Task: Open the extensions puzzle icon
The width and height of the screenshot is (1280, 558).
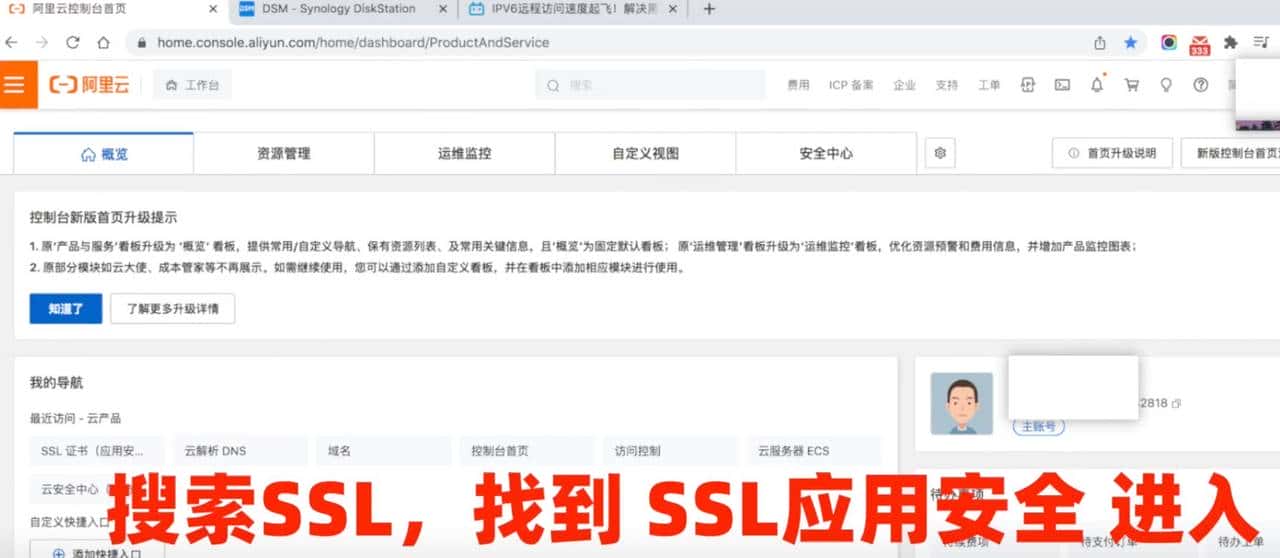Action: [x=1231, y=43]
